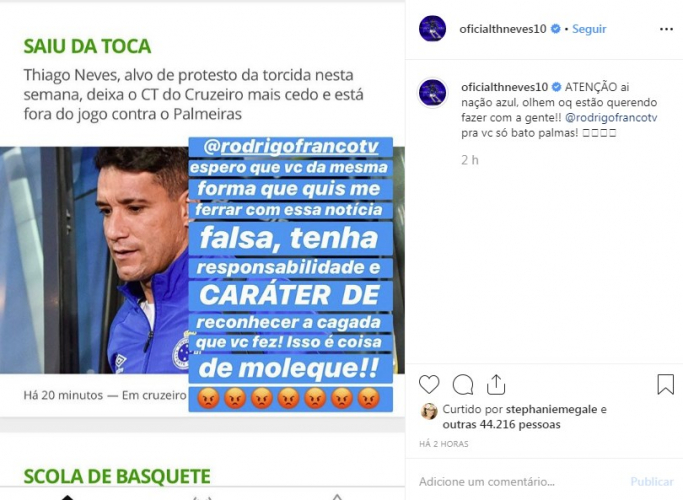Open oficialthneves10 profile from the header username
The image size is (683, 500).
pyautogui.click(x=503, y=29)
